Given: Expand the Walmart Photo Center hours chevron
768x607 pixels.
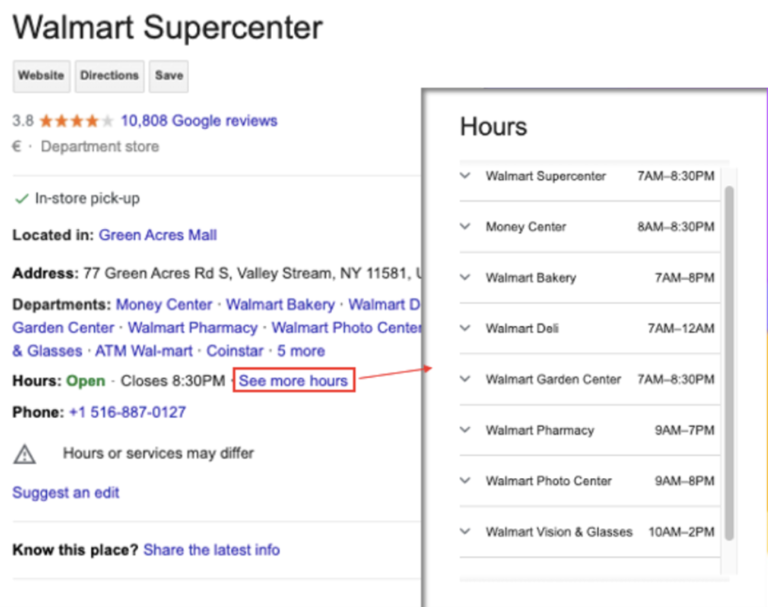Looking at the screenshot, I should (x=465, y=481).
